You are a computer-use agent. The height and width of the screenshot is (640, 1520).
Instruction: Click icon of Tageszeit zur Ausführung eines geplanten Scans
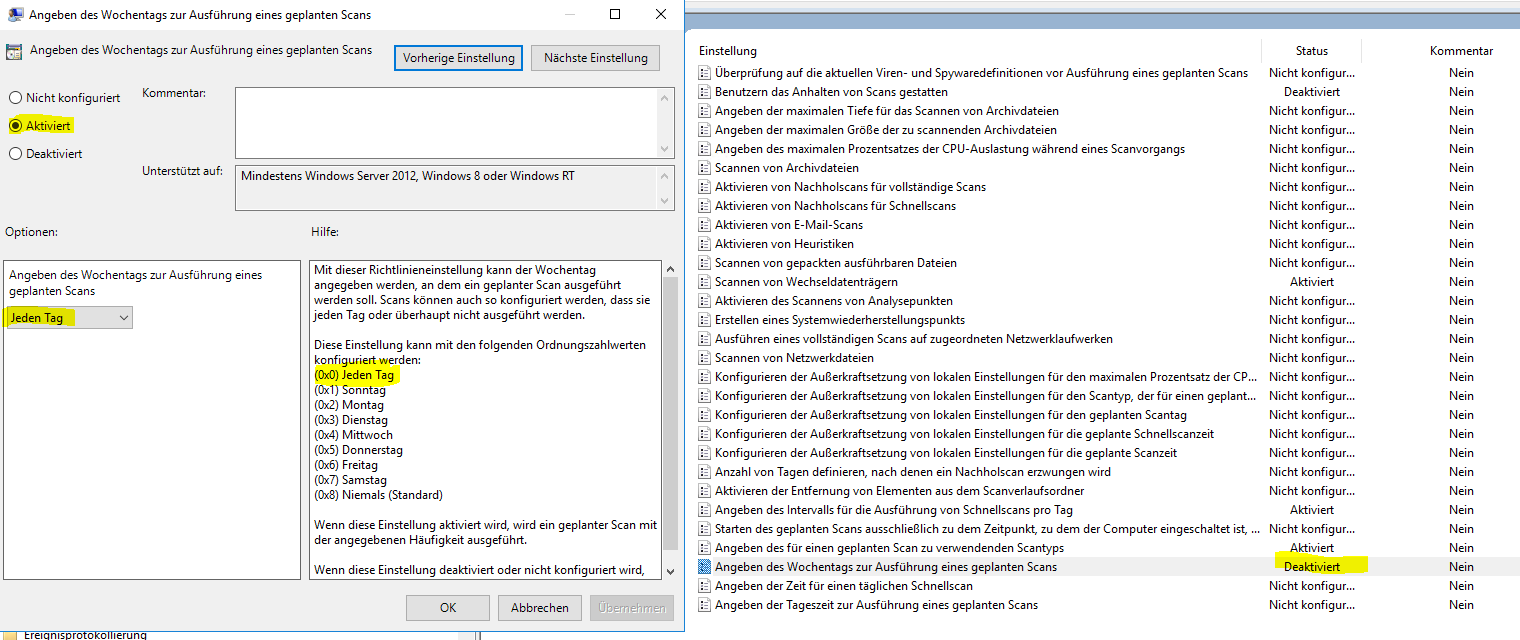pyautogui.click(x=704, y=605)
